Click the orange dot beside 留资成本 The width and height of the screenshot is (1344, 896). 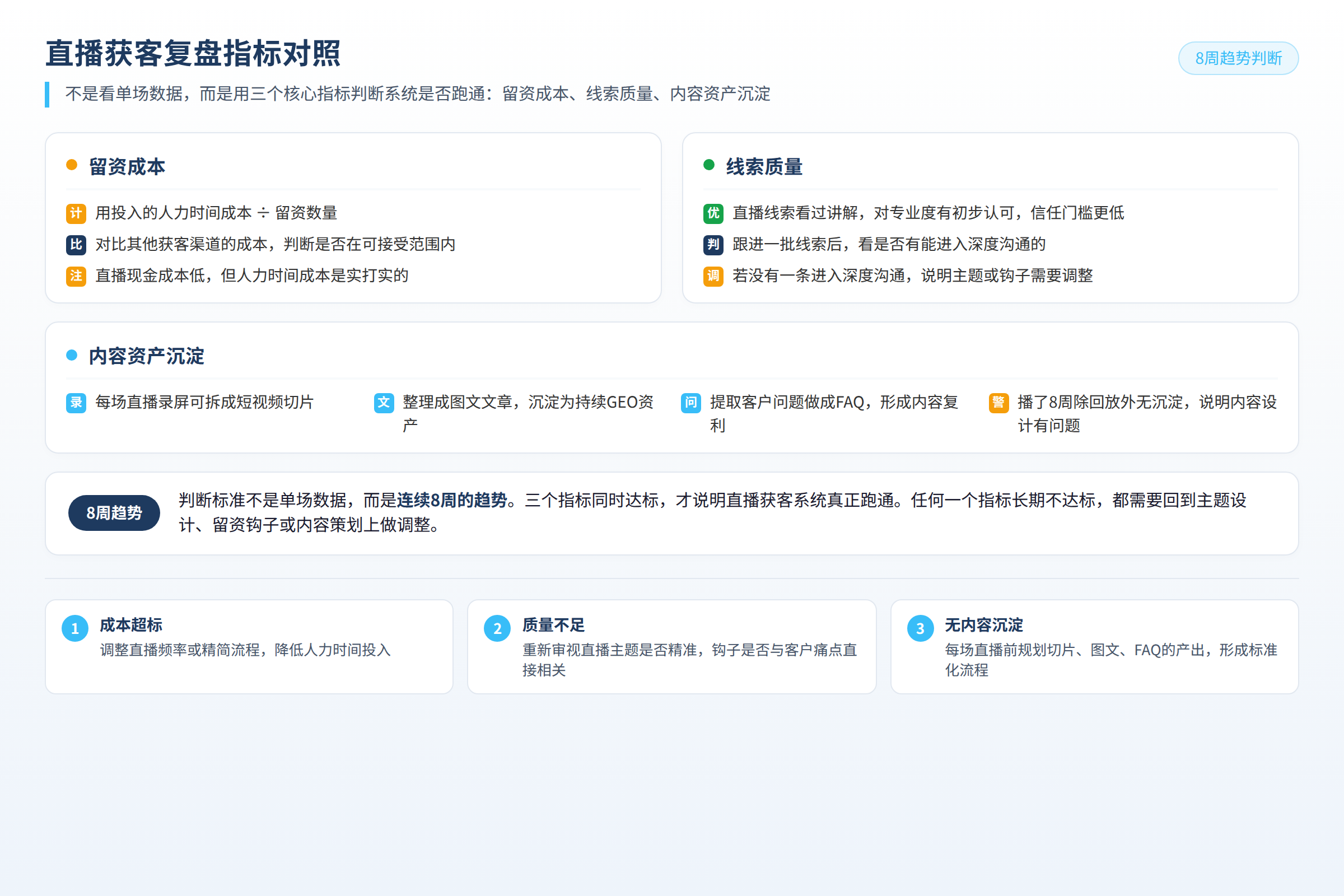(72, 165)
